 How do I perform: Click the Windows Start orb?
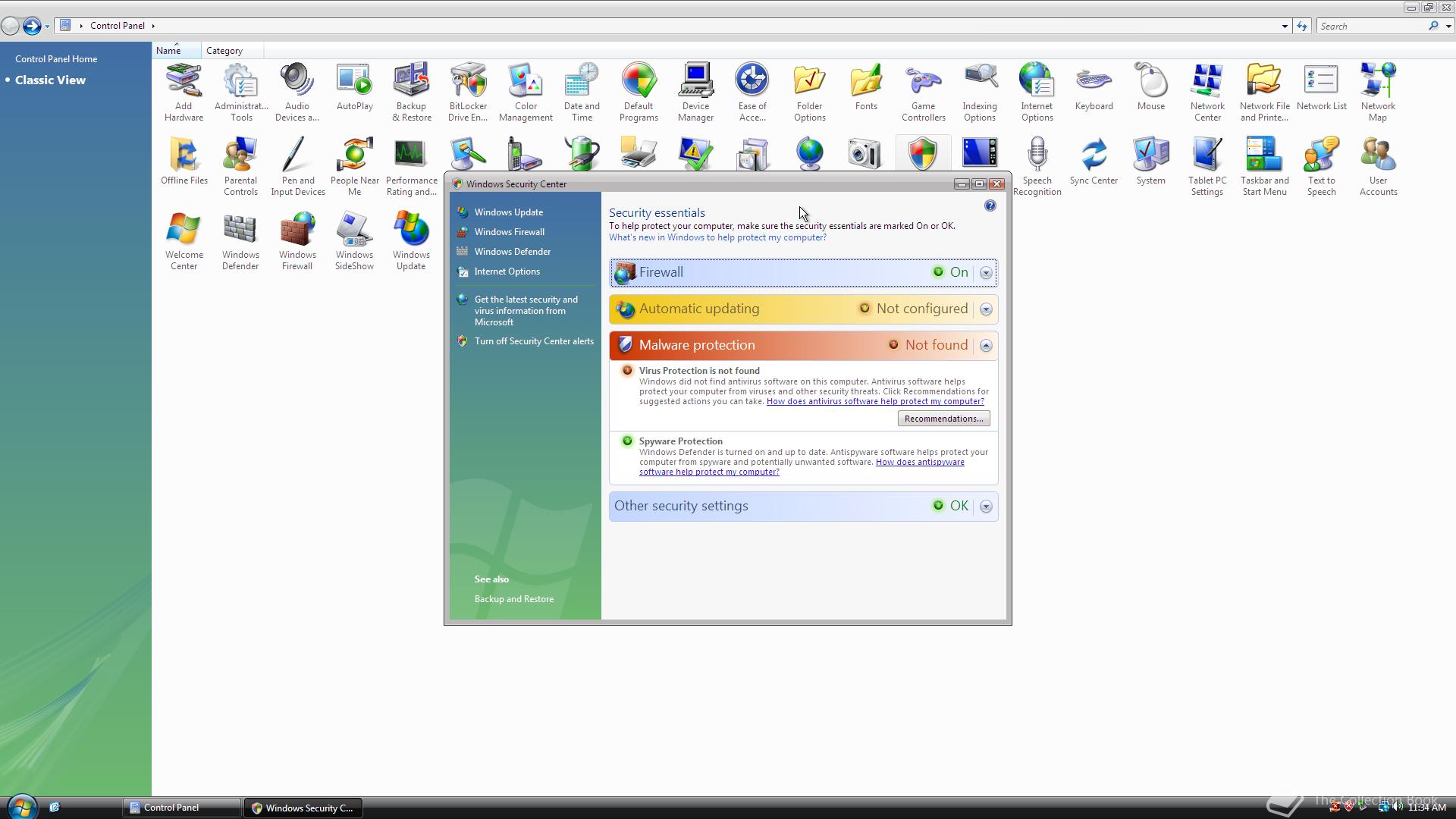click(21, 807)
